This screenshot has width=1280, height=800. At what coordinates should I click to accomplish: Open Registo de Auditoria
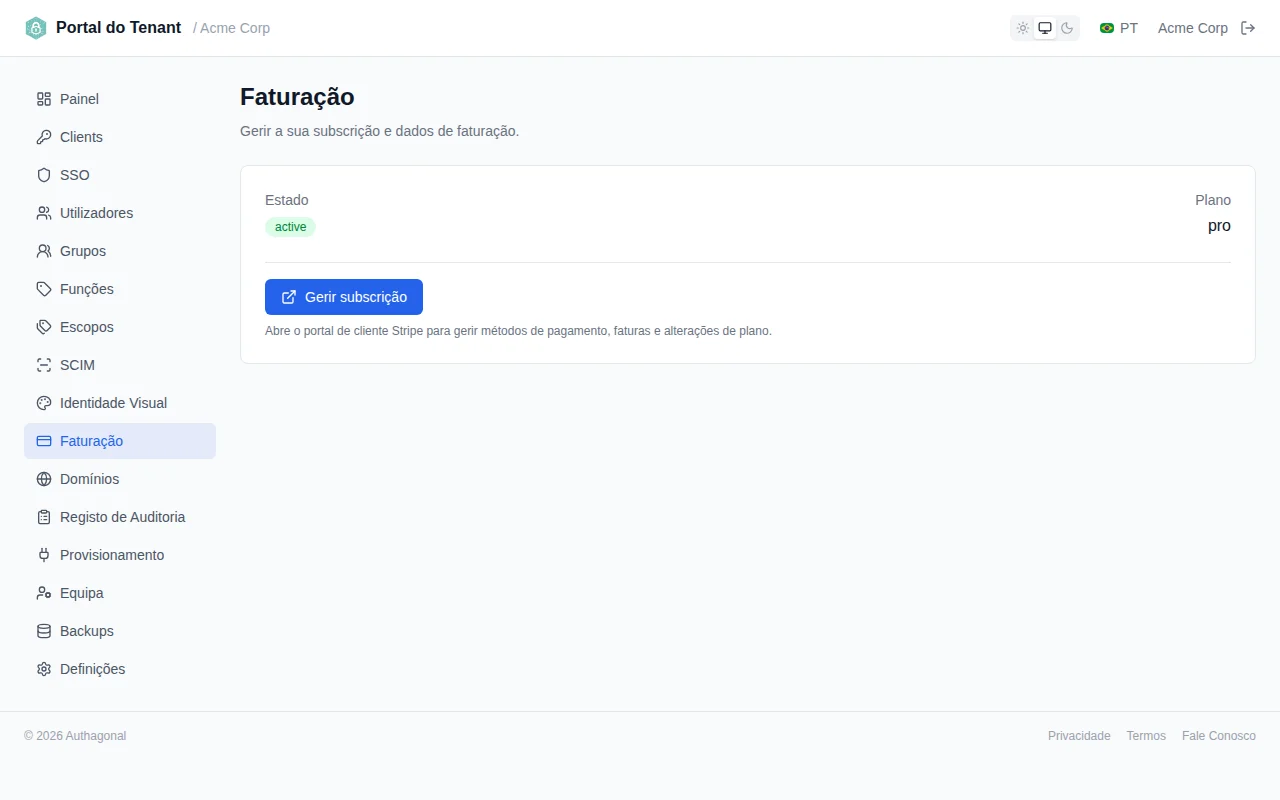coord(120,517)
